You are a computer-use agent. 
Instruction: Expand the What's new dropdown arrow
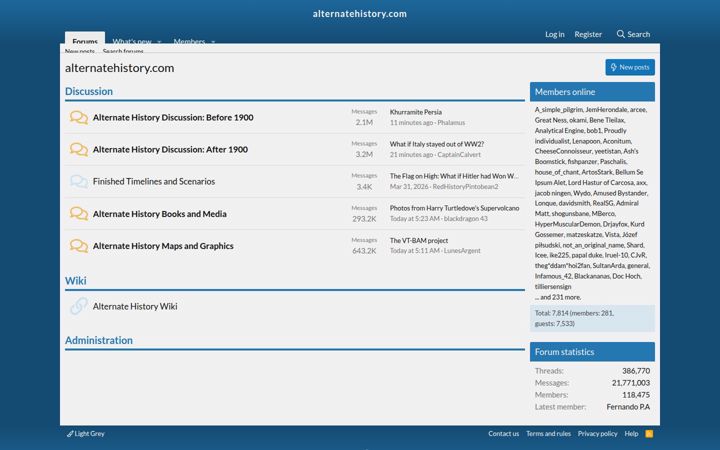tap(159, 41)
